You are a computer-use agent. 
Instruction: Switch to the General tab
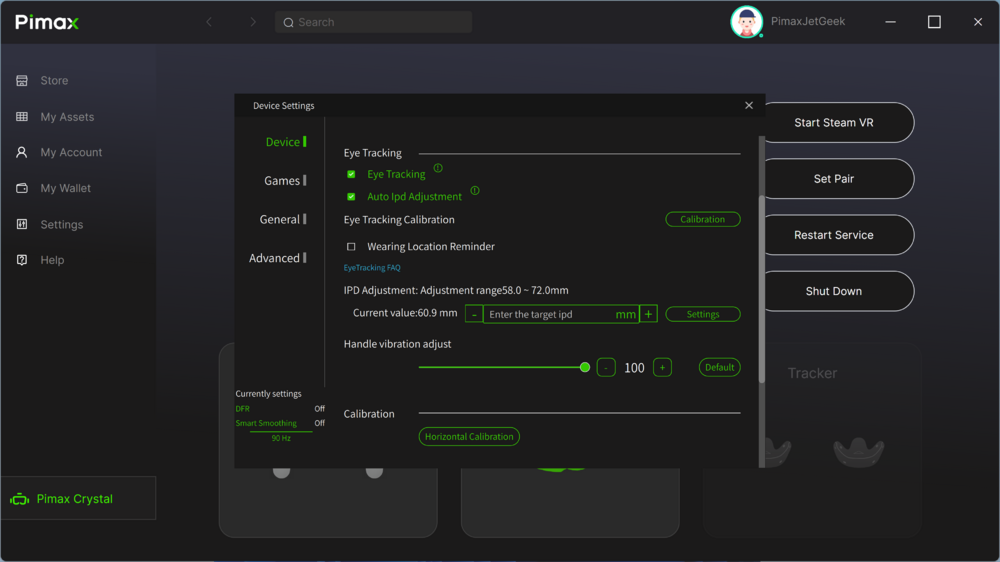283,219
